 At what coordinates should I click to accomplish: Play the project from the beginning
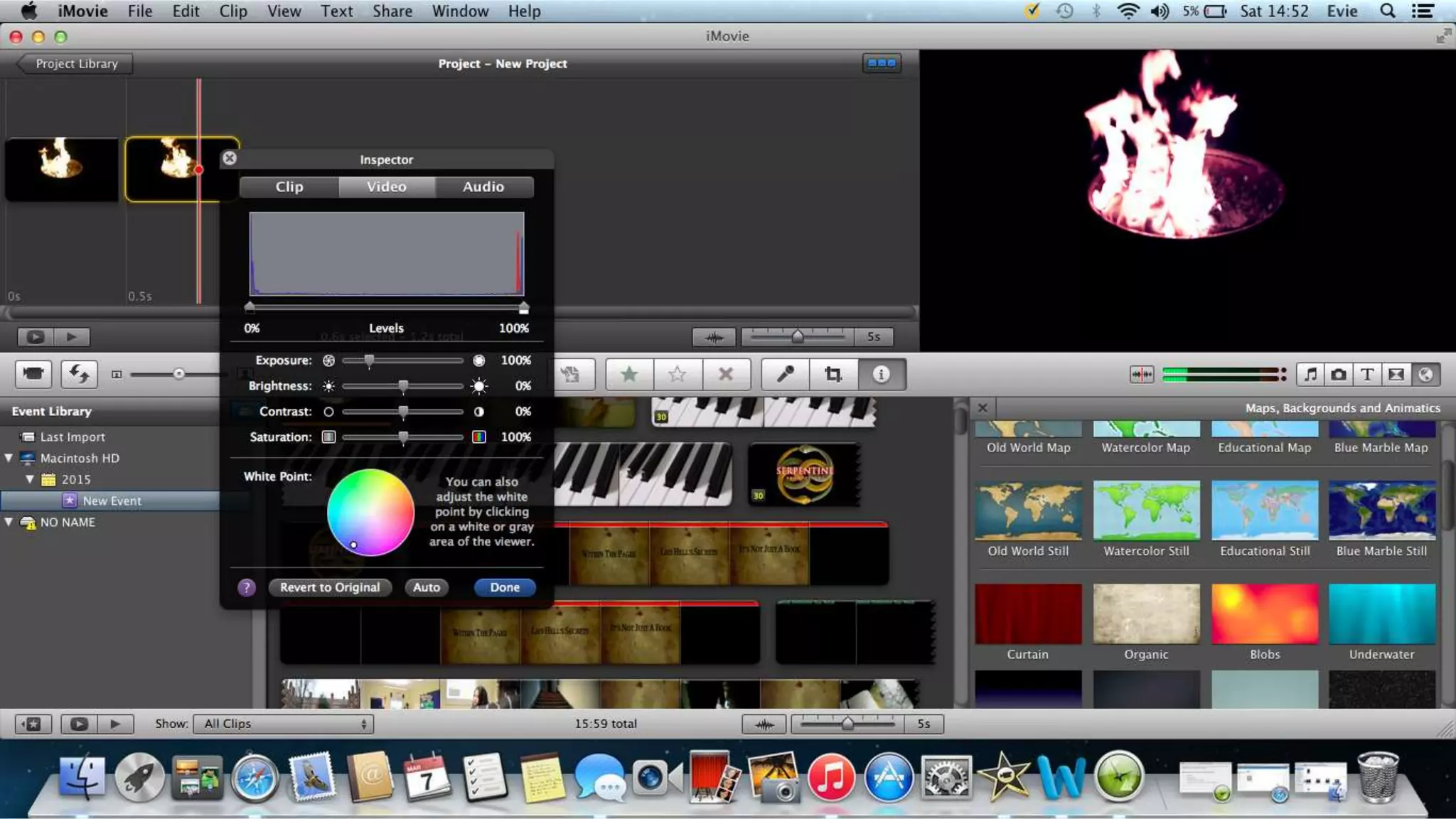[72, 337]
